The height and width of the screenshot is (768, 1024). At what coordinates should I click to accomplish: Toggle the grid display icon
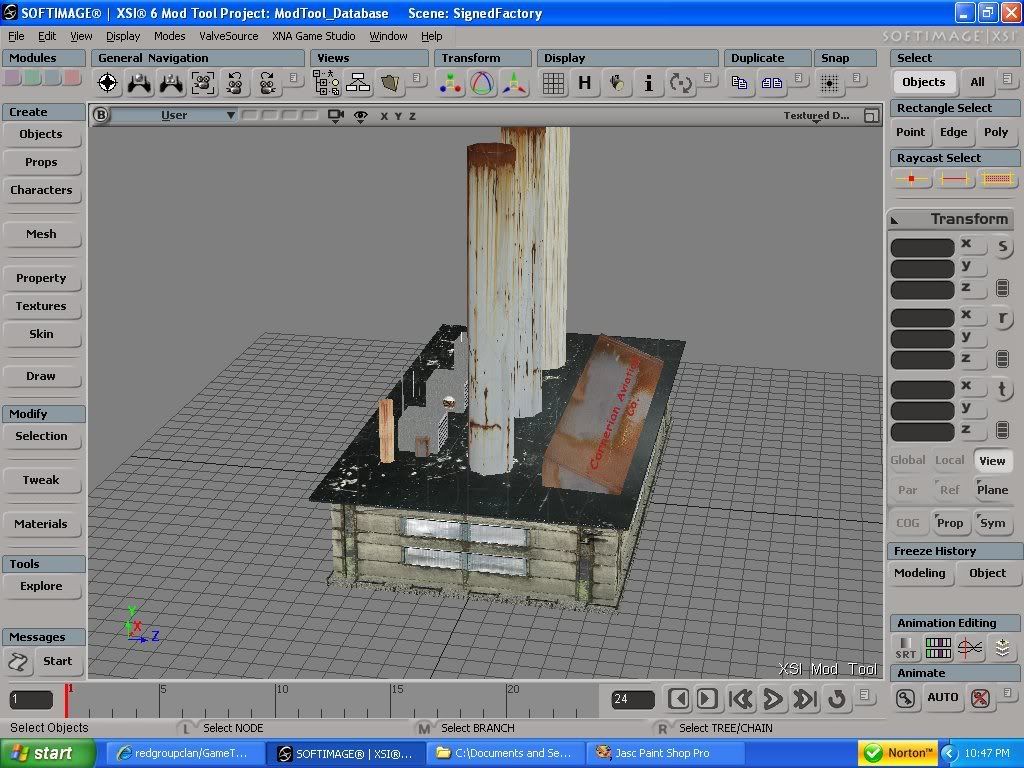[x=553, y=83]
